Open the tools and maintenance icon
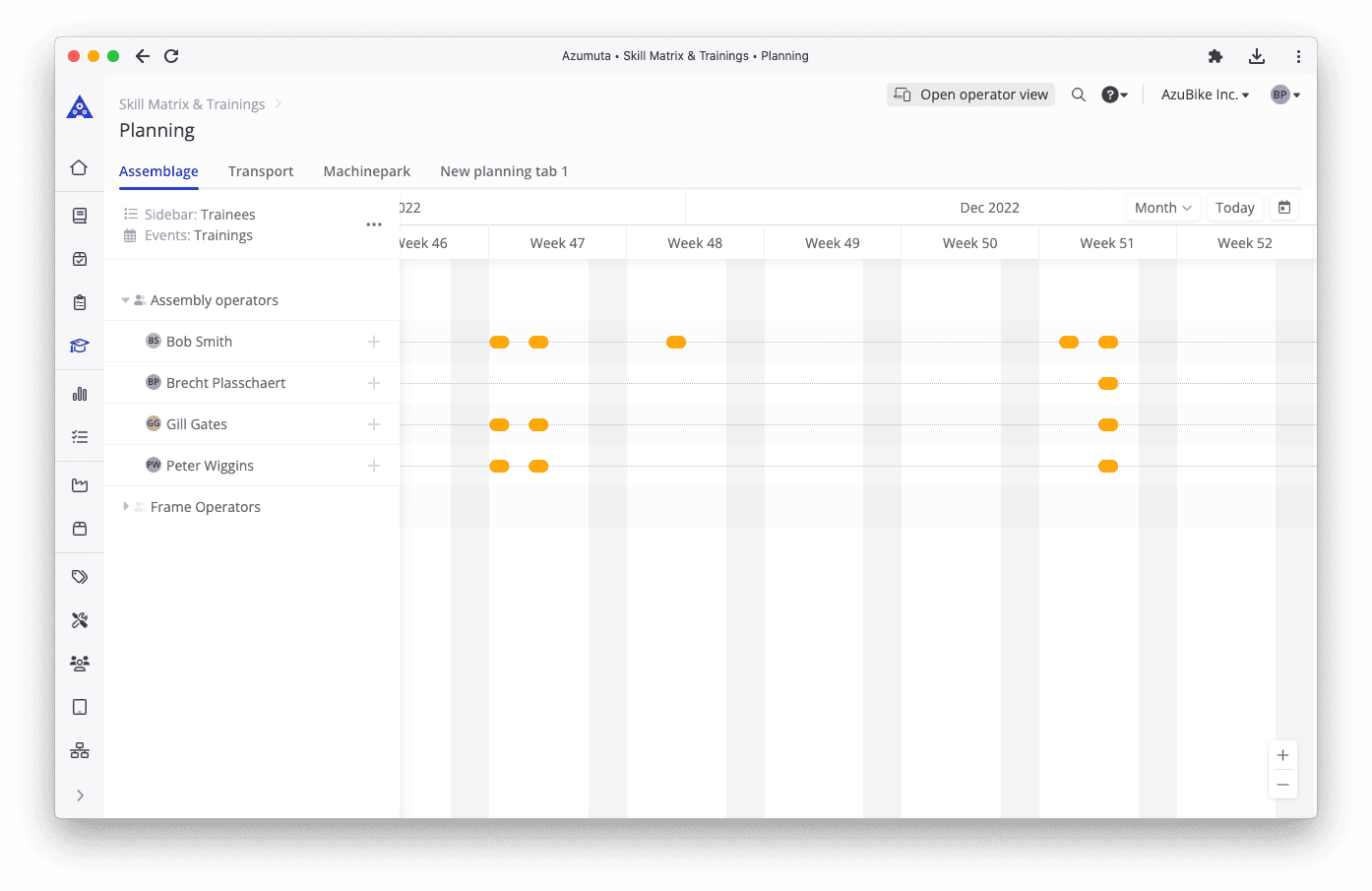 click(x=79, y=619)
